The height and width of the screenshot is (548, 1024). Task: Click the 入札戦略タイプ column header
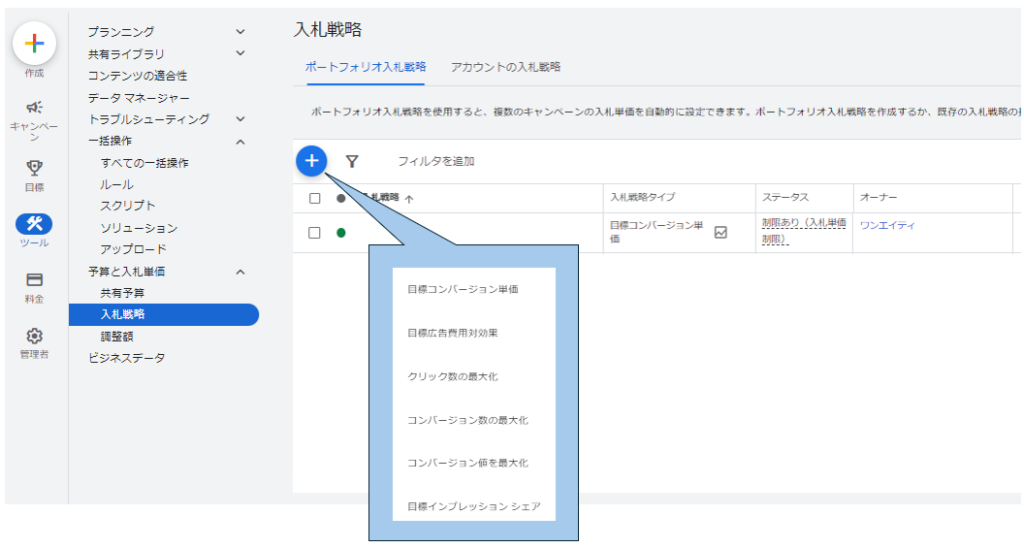[643, 197]
